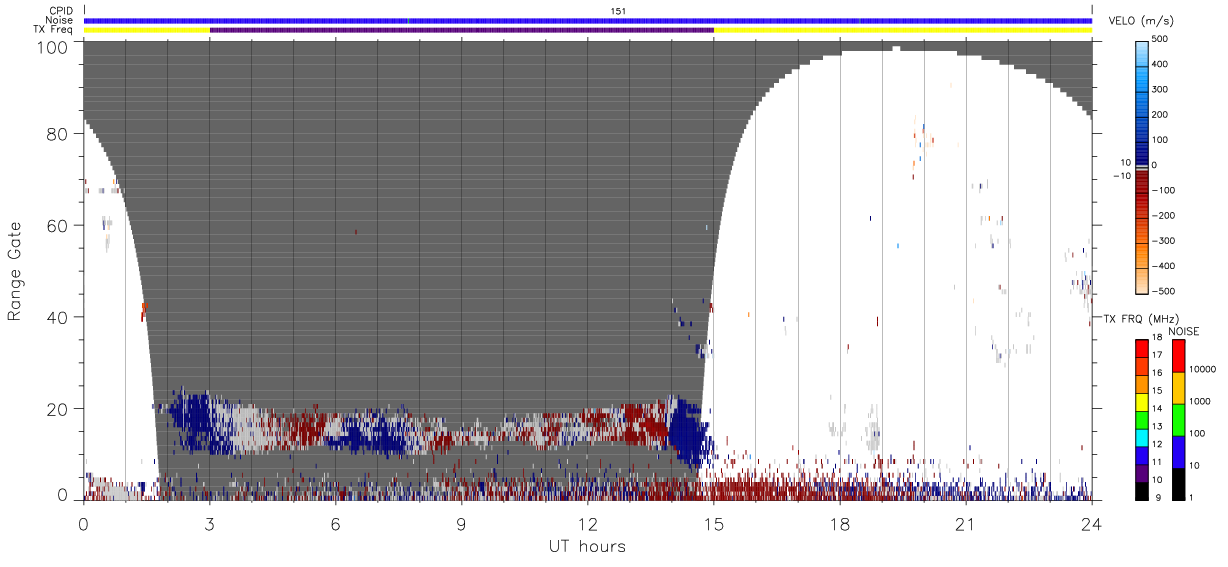Click the purple 10-11 MHz swatch in TX FRQ legend
1228x567 pixels.
click(1142, 472)
